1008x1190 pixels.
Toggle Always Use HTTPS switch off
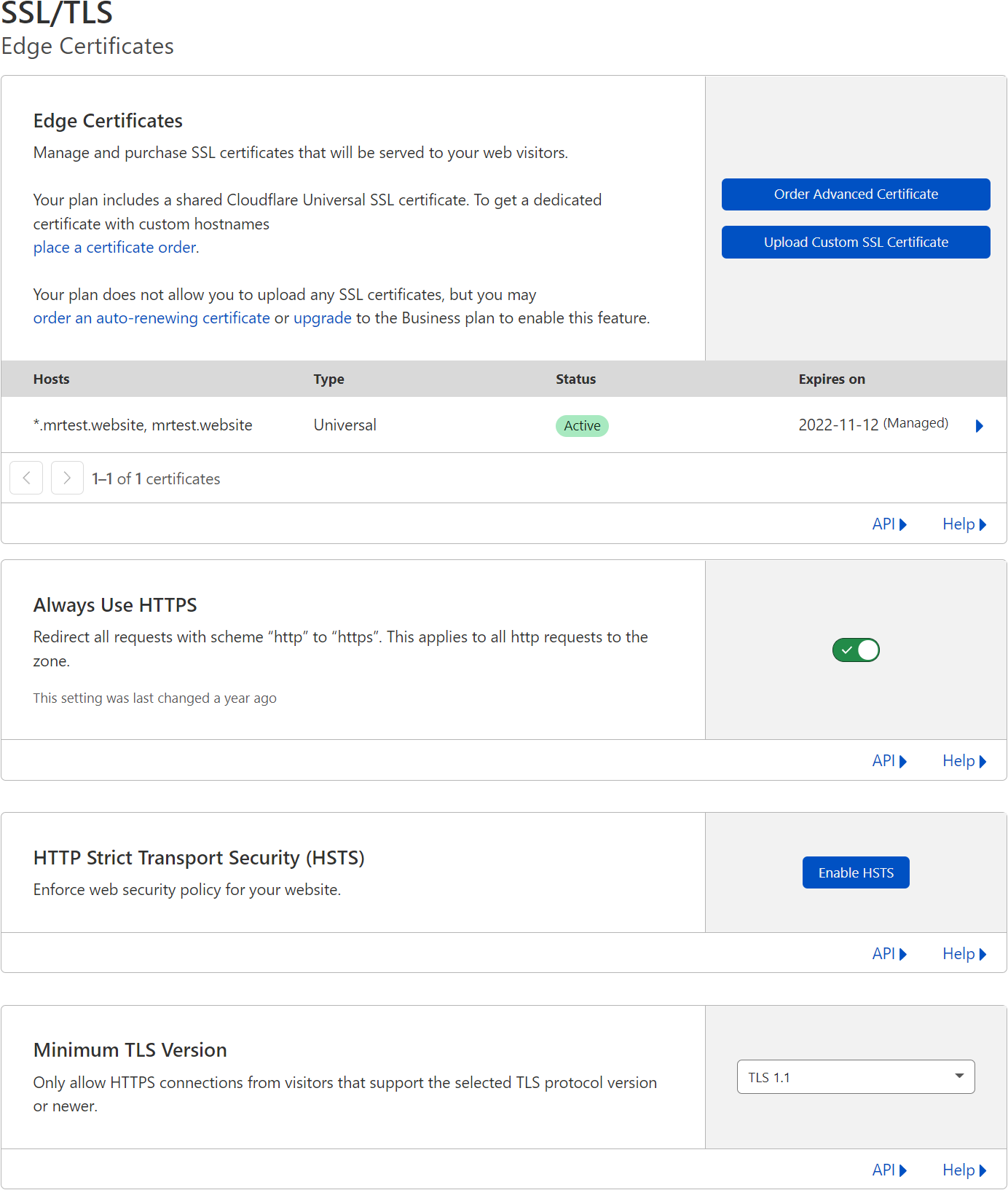tap(856, 650)
